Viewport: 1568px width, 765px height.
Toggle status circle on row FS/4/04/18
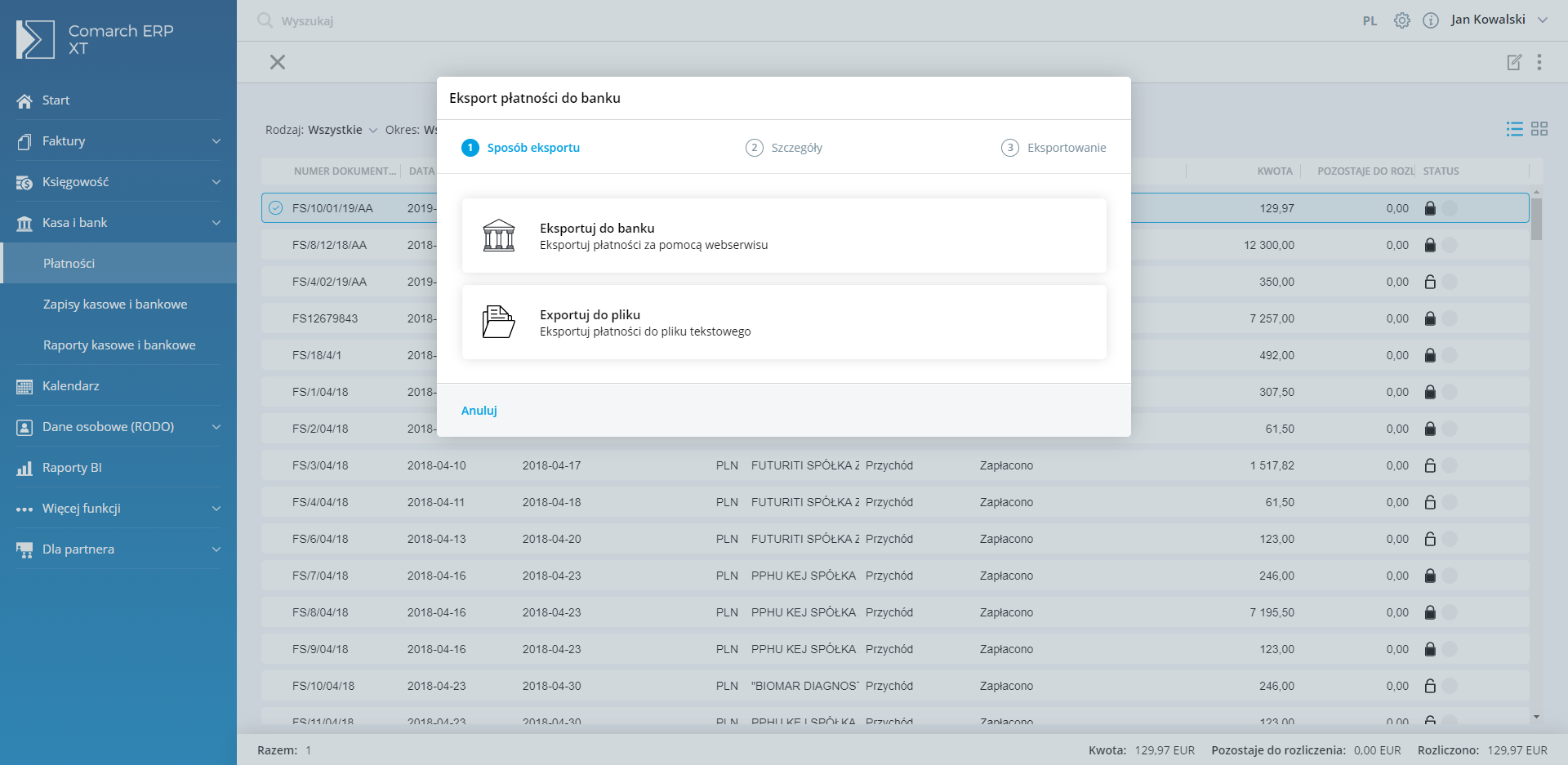point(1450,502)
